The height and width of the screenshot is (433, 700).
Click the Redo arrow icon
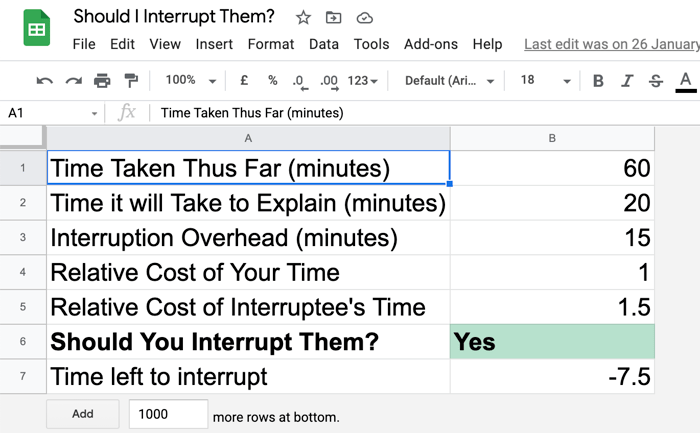pos(74,81)
